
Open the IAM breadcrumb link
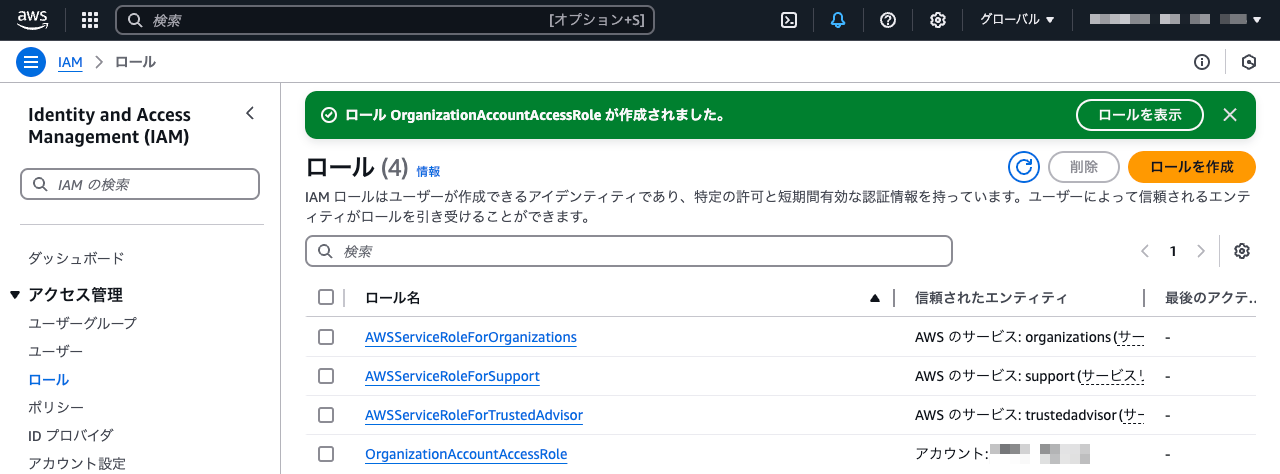pyautogui.click(x=70, y=62)
